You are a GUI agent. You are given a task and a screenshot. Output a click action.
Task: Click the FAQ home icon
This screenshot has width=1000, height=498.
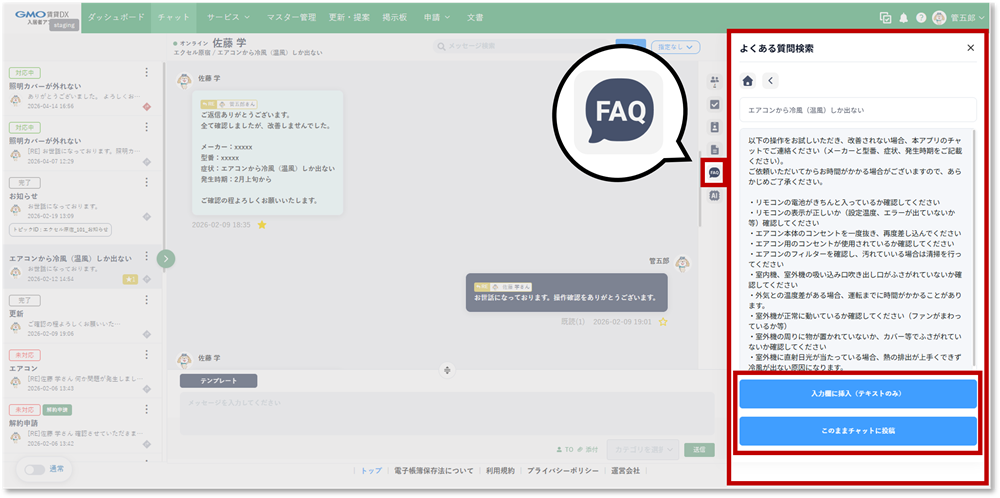coord(747,81)
